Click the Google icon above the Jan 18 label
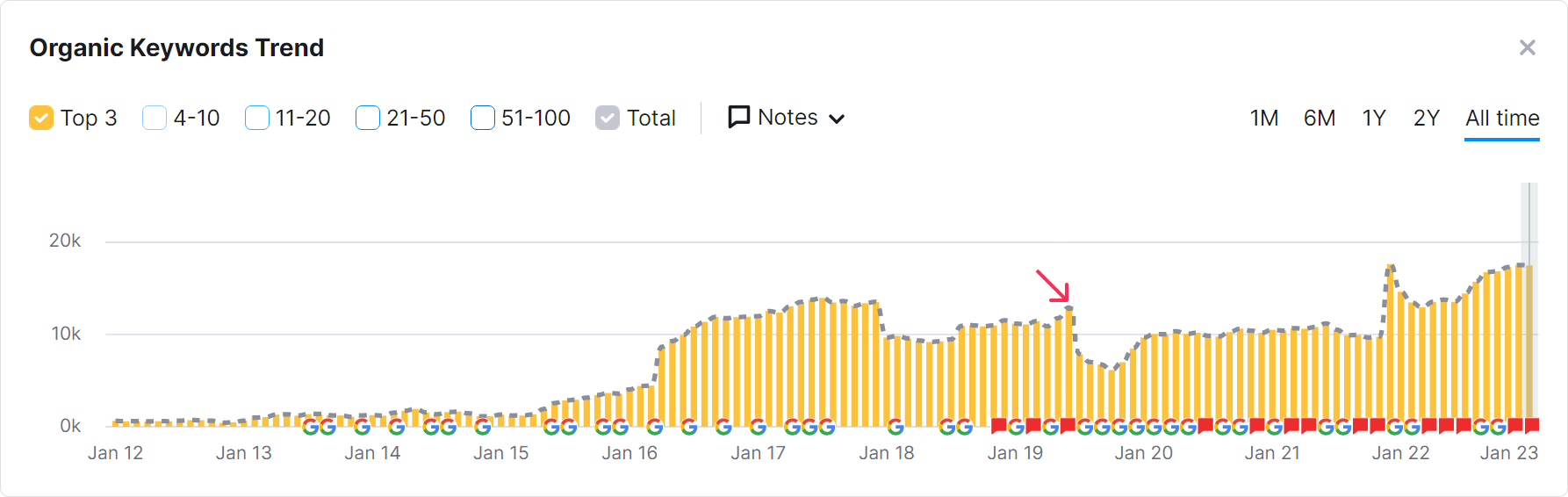 [x=895, y=428]
